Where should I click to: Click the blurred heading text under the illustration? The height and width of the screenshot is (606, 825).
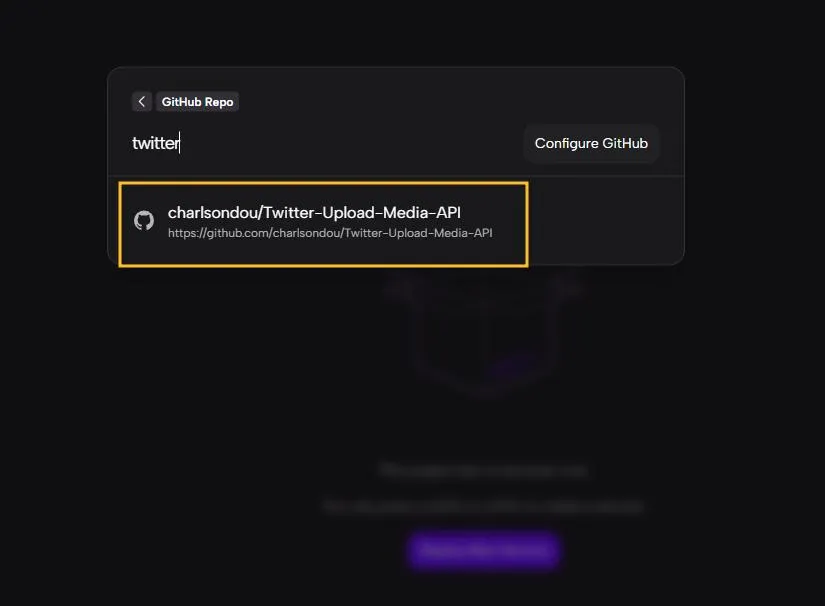483,470
